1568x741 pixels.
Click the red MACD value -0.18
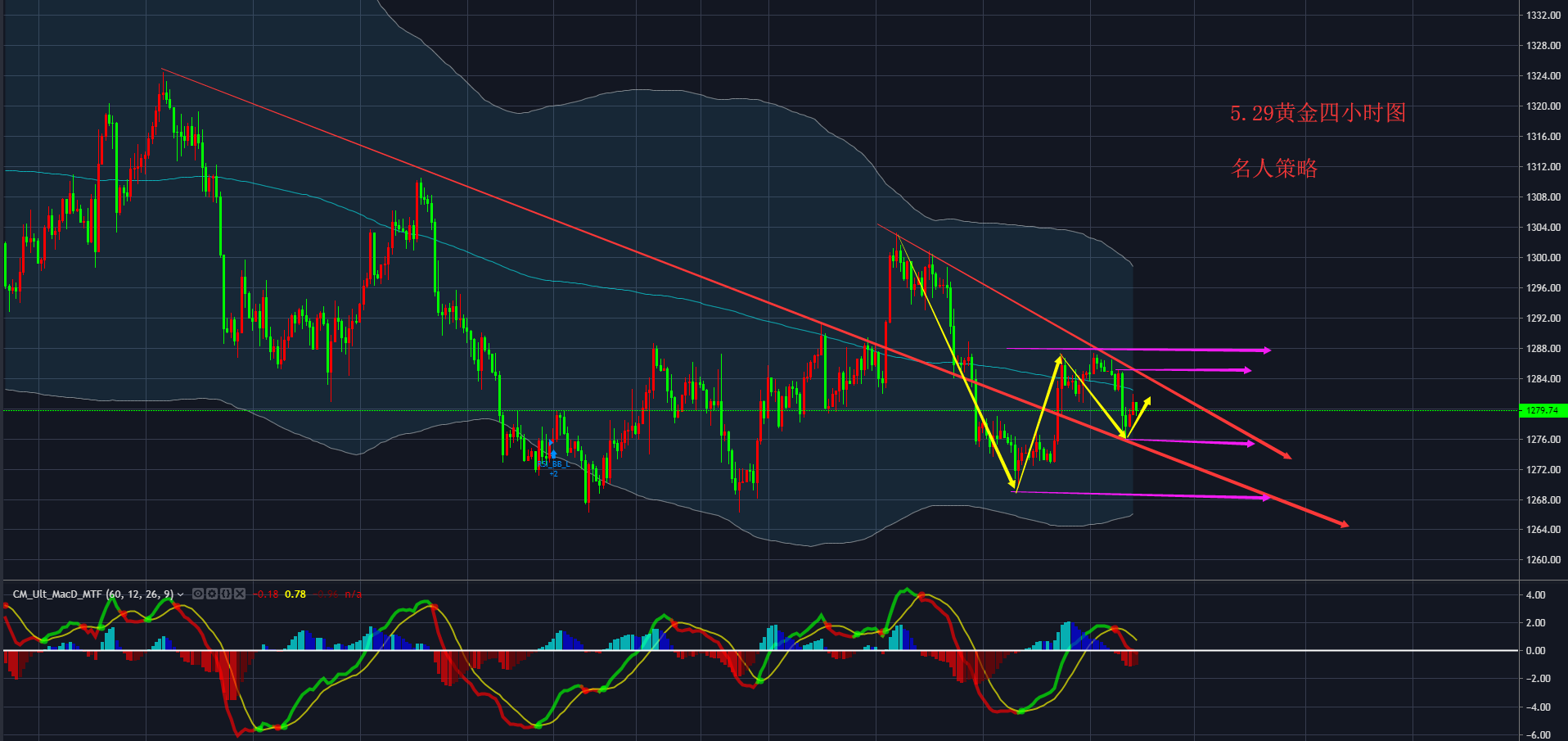265,594
